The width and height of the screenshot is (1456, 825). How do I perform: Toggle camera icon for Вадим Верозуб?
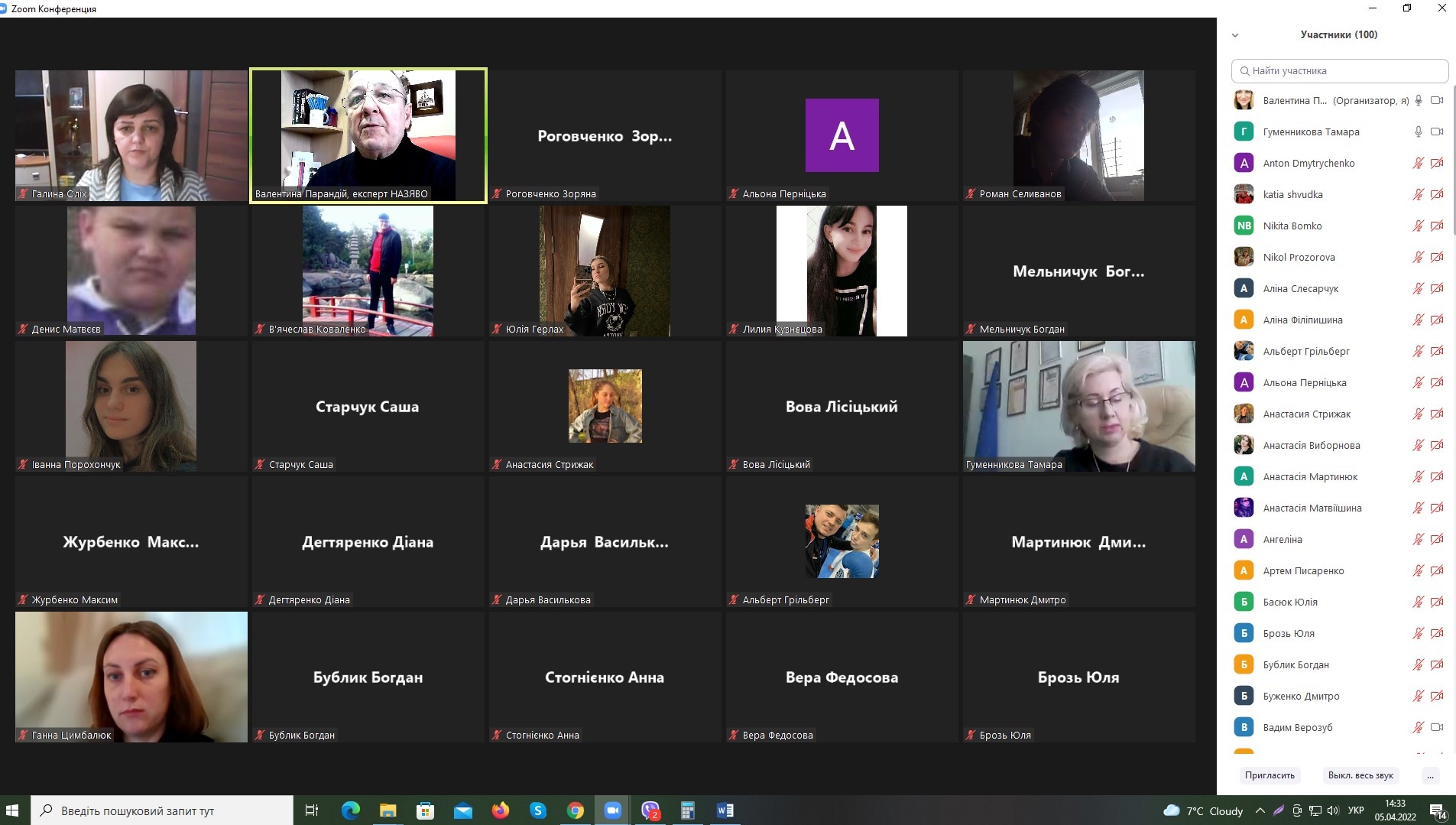click(1437, 727)
